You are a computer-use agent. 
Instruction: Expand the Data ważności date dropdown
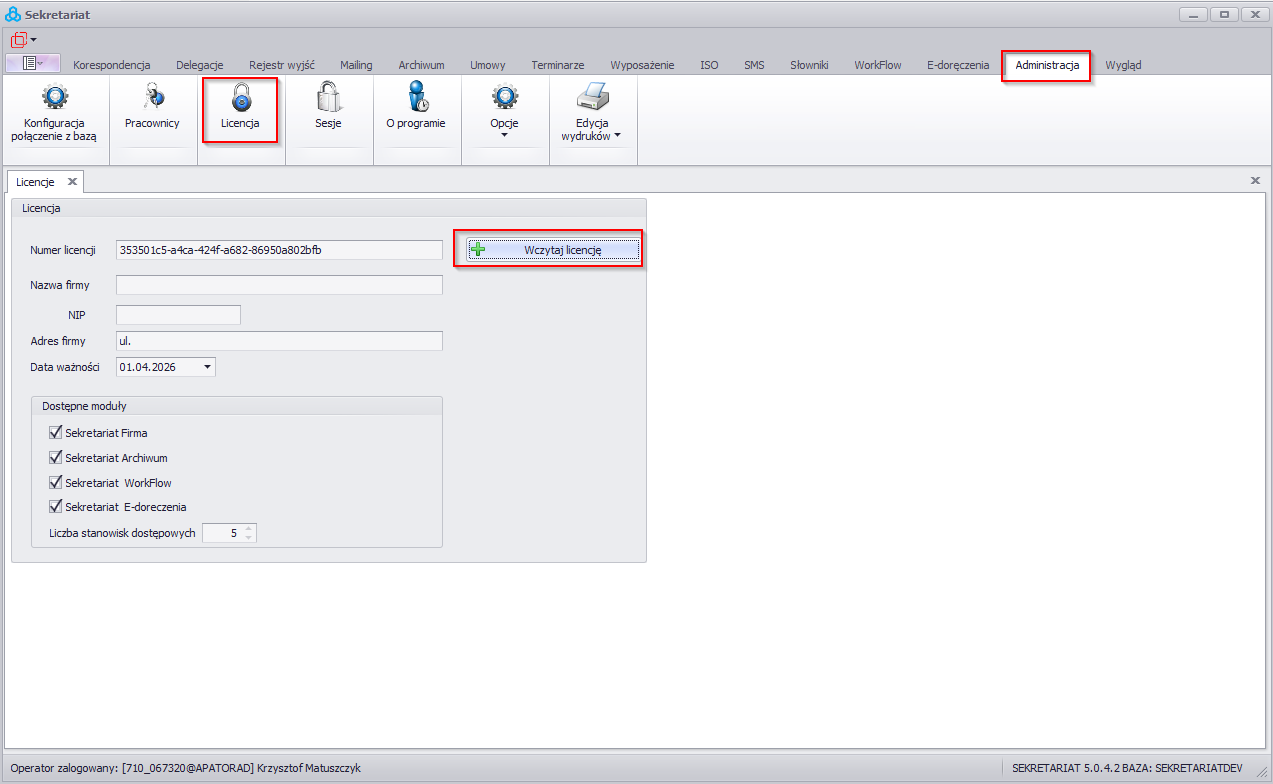[x=207, y=367]
